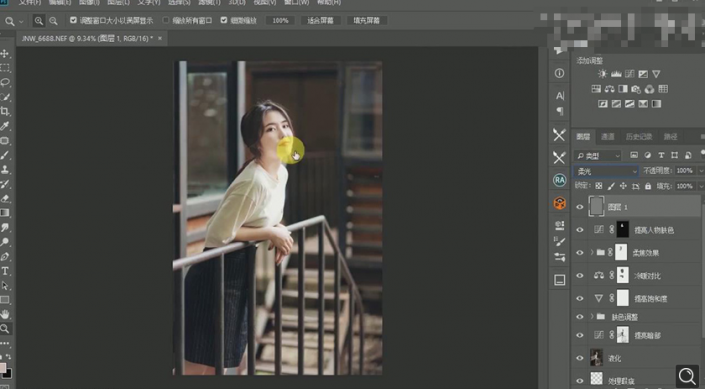Open the 滤镜(T) menu

click(210, 2)
